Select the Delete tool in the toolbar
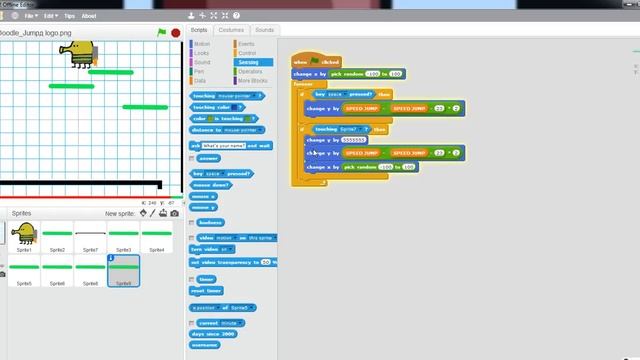Viewport: 640px width, 360px height. [202, 16]
